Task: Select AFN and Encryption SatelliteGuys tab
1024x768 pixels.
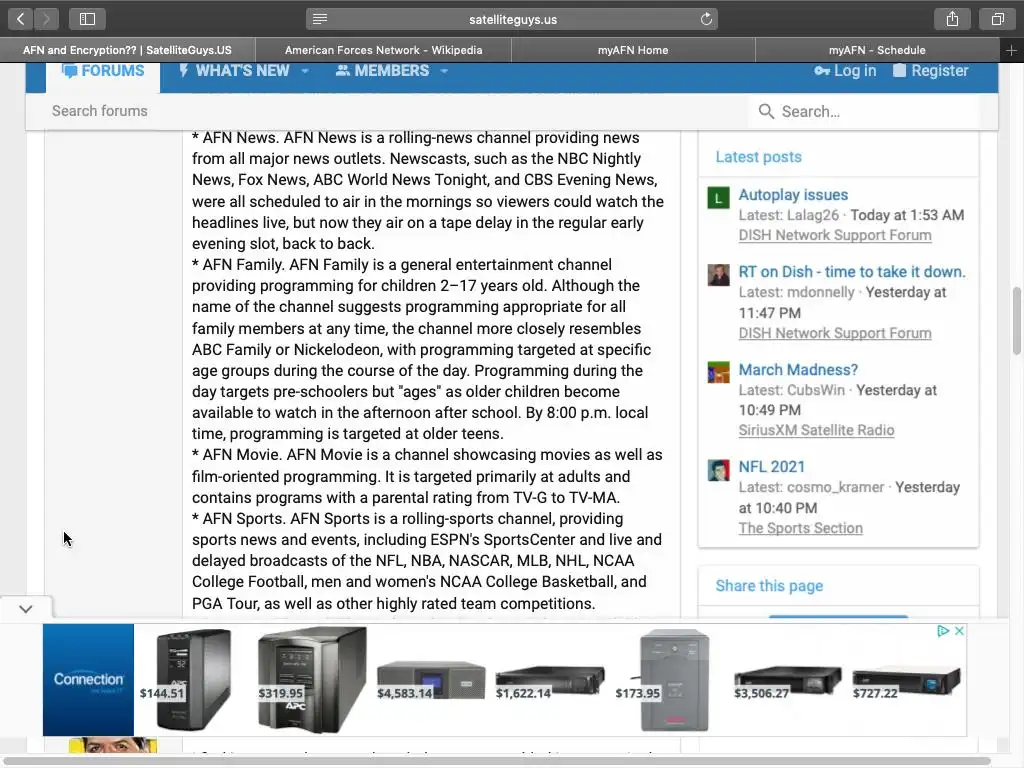Action: (x=127, y=50)
